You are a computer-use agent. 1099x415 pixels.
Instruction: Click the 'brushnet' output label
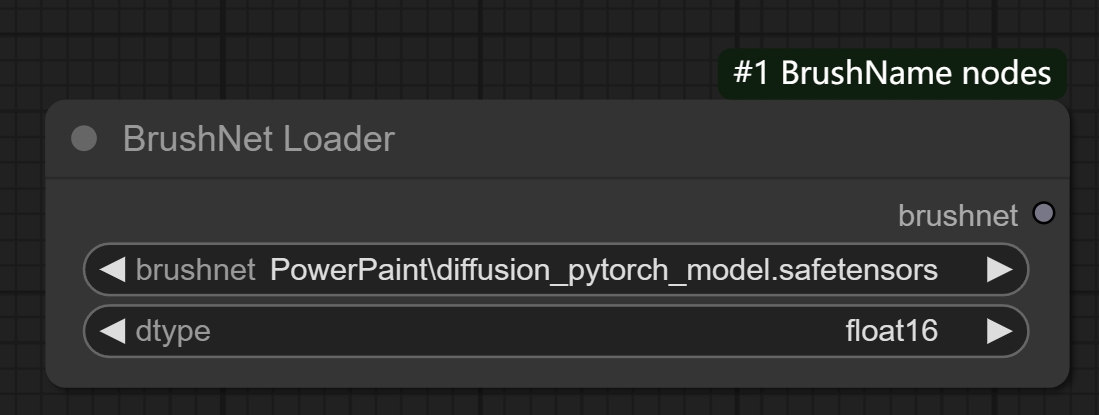tap(957, 214)
